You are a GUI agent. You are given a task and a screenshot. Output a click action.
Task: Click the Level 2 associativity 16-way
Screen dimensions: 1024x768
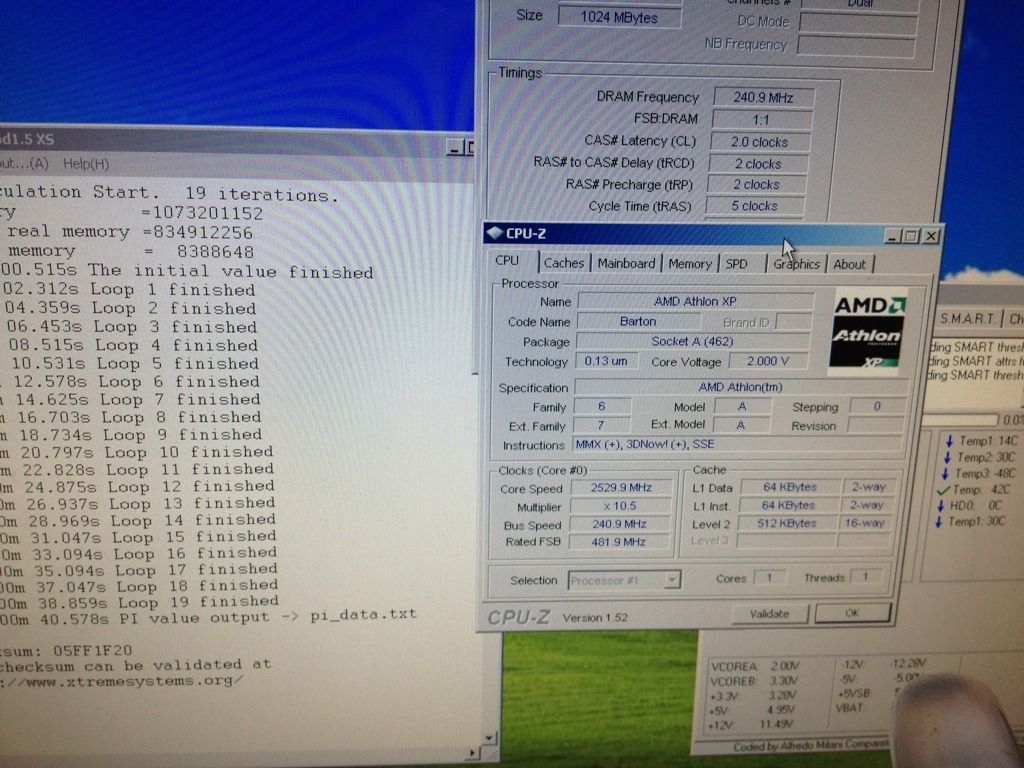tap(865, 522)
